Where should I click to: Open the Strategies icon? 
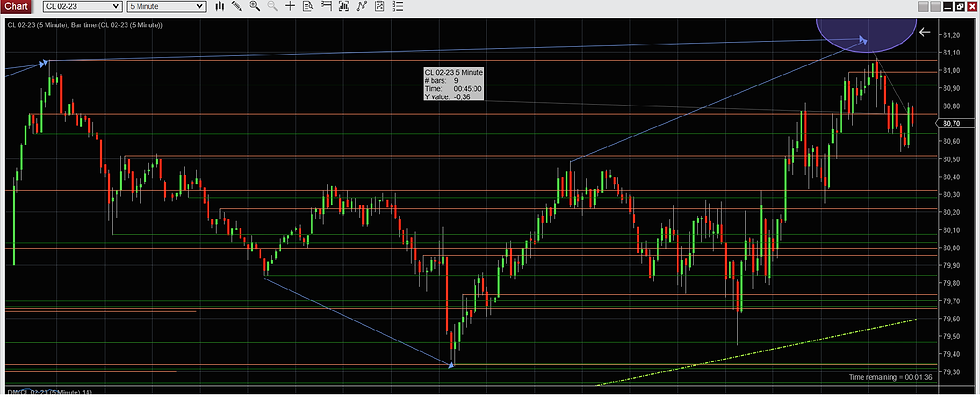point(379,6)
